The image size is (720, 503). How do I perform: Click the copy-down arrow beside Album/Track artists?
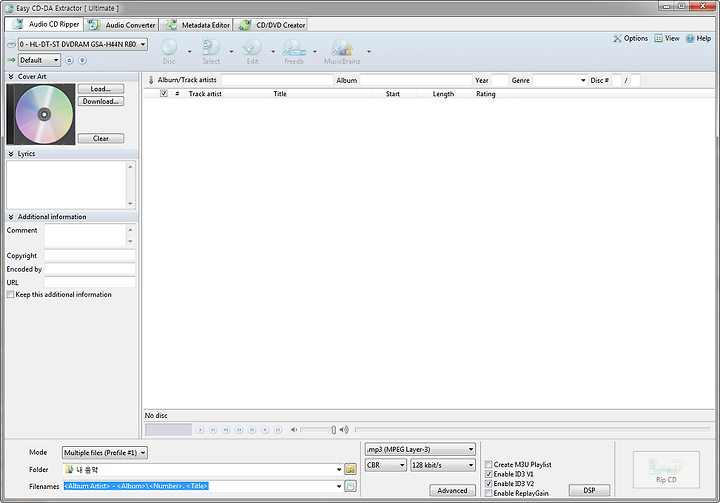click(151, 80)
